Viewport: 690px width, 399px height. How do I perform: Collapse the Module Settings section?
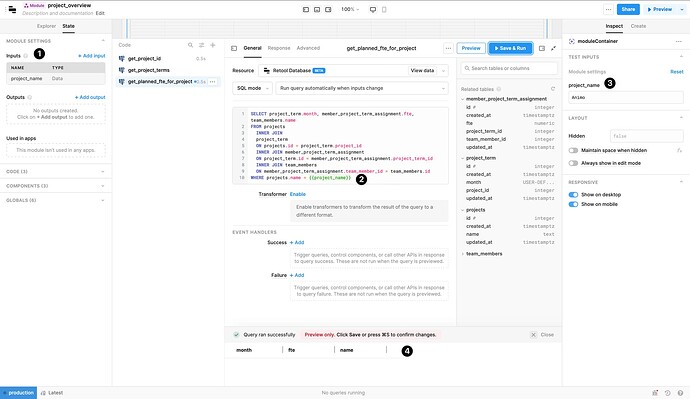pos(103,40)
